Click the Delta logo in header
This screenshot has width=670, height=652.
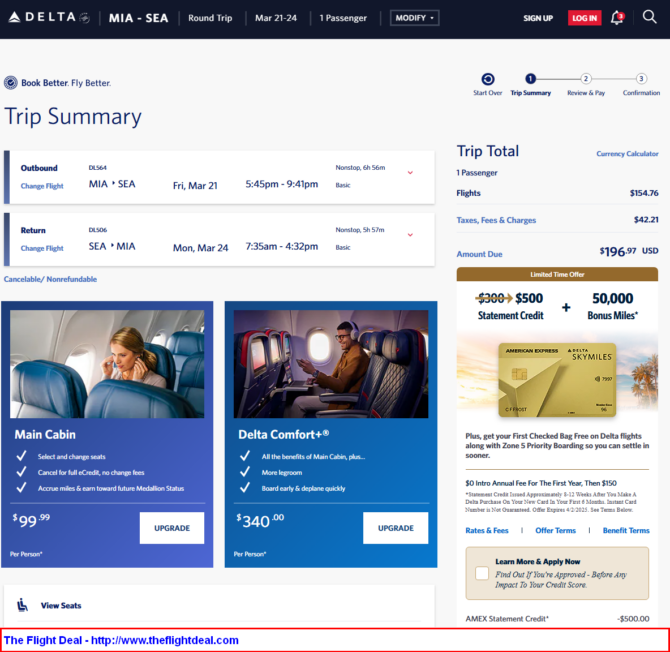[49, 18]
